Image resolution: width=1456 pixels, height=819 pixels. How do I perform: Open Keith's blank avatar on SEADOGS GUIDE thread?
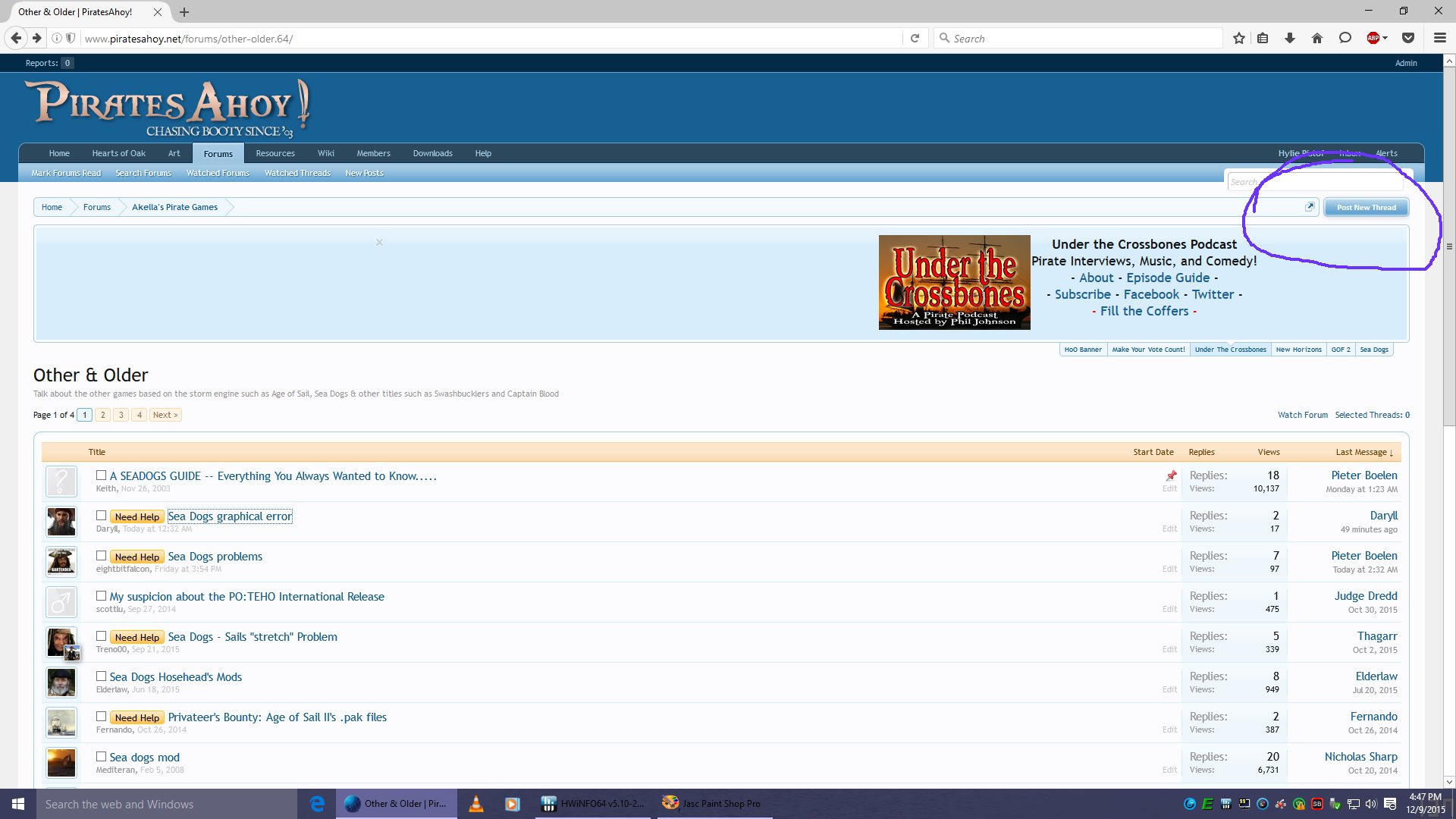pos(61,482)
